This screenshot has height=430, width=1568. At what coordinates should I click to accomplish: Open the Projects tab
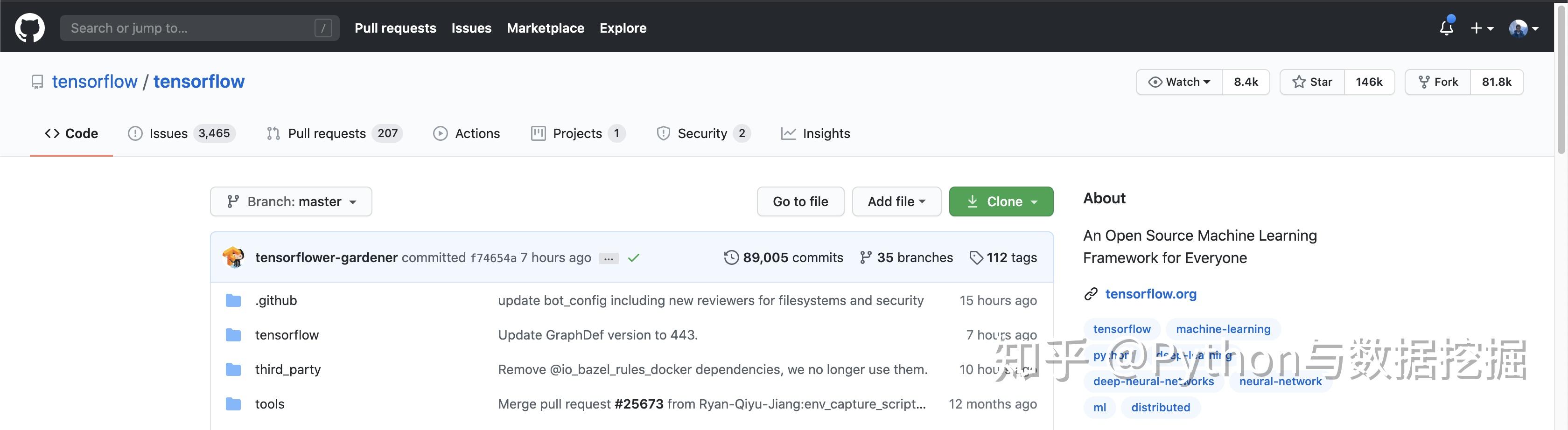[578, 133]
